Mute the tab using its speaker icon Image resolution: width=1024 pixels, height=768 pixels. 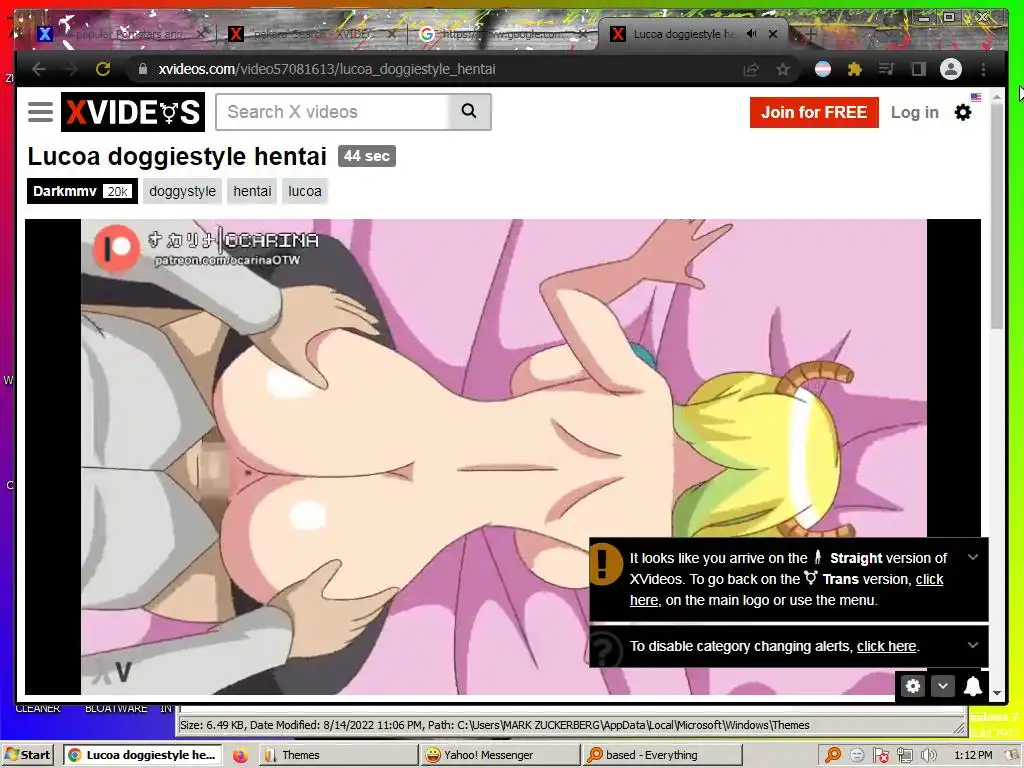pos(752,34)
